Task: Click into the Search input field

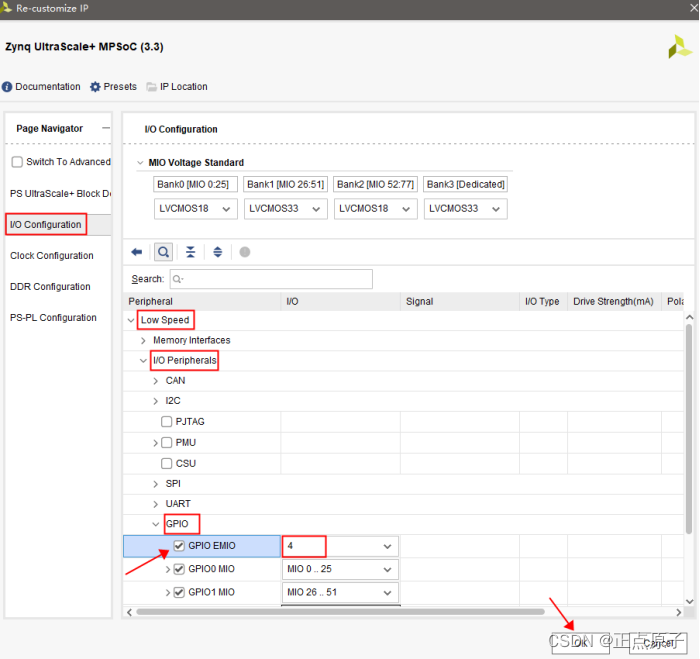Action: [271, 279]
